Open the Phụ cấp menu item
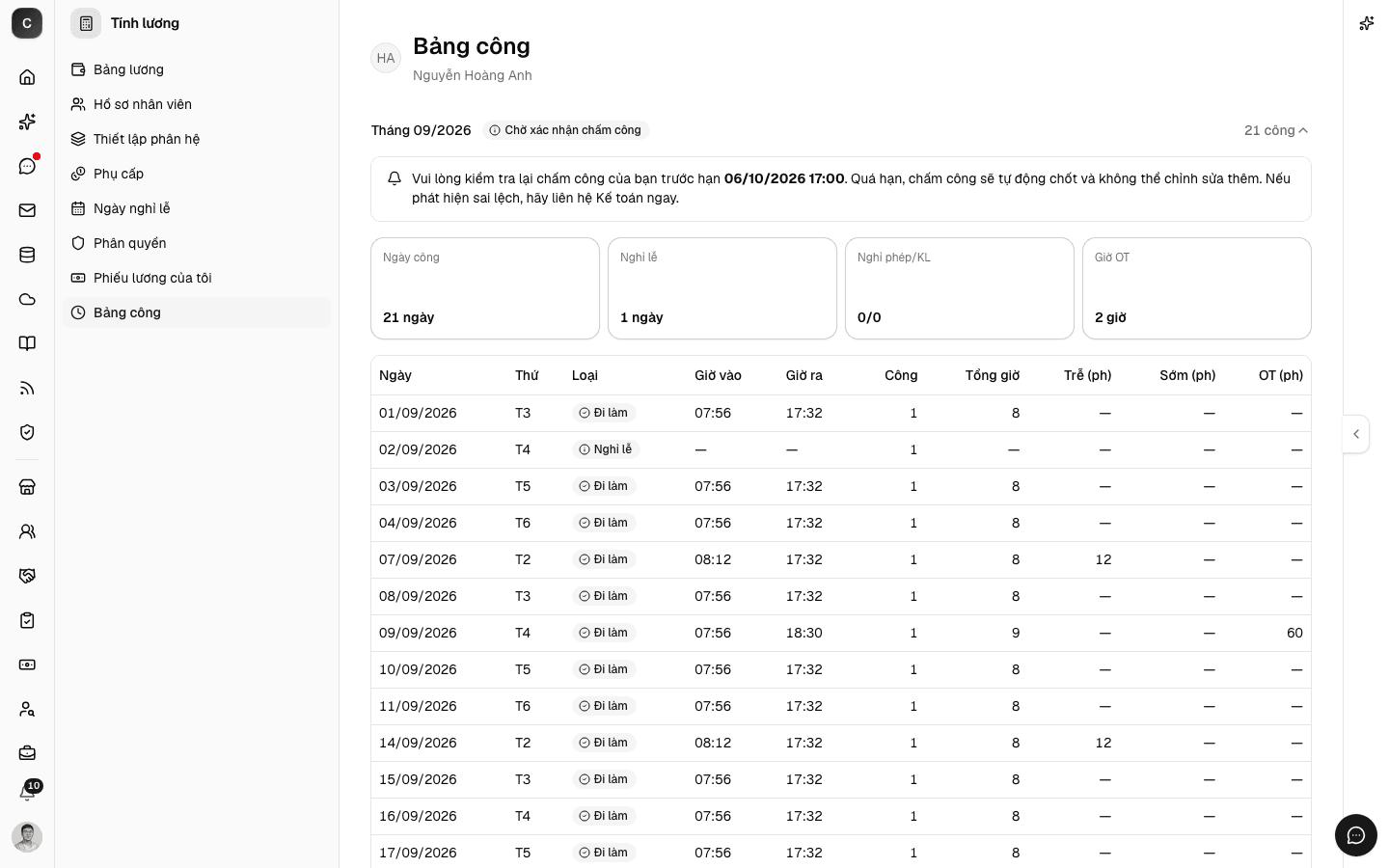 click(x=197, y=174)
